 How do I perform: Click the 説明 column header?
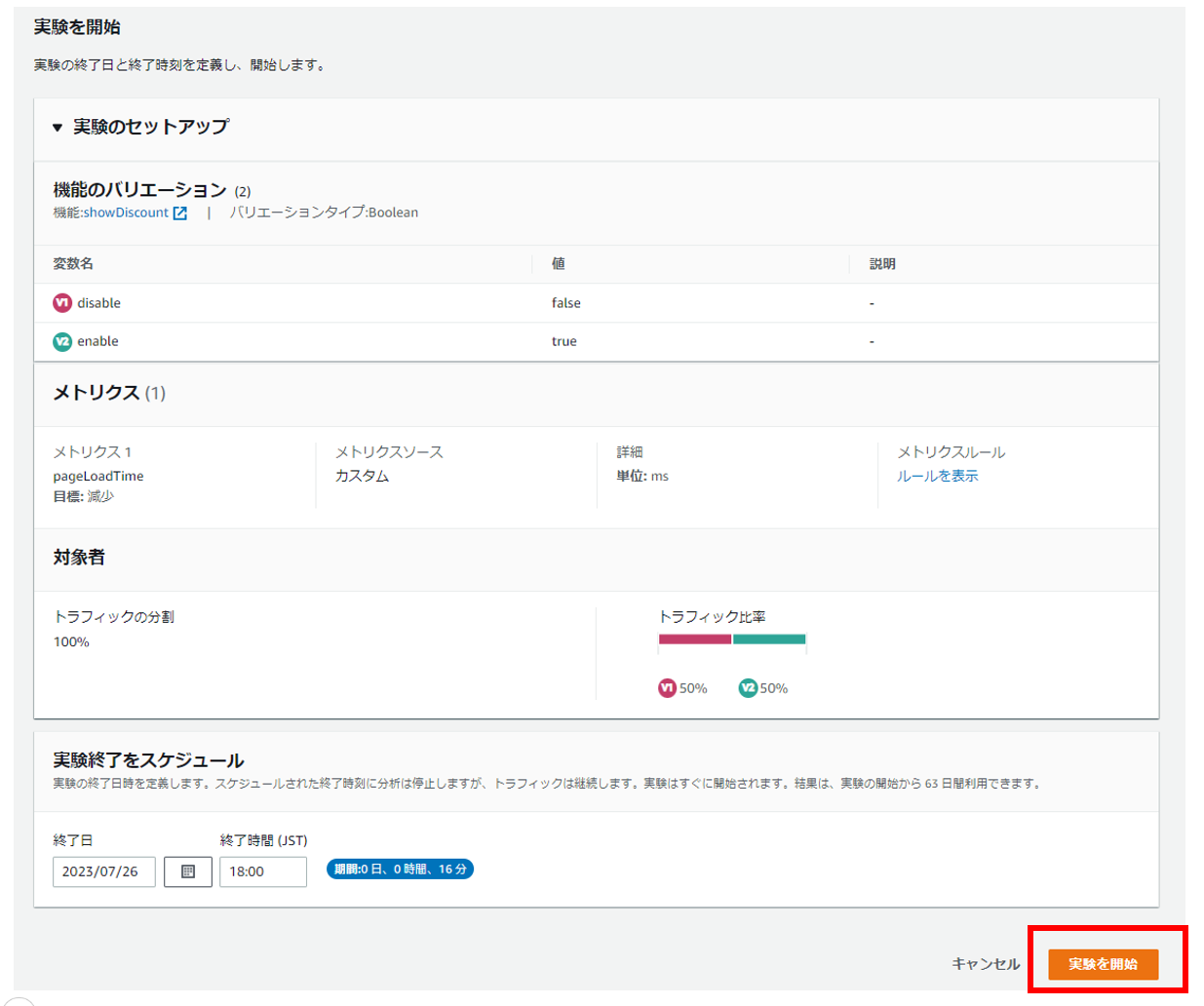pos(882,264)
